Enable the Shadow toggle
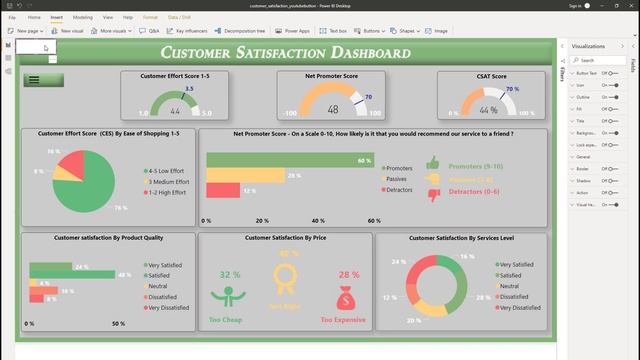 [x=613, y=181]
